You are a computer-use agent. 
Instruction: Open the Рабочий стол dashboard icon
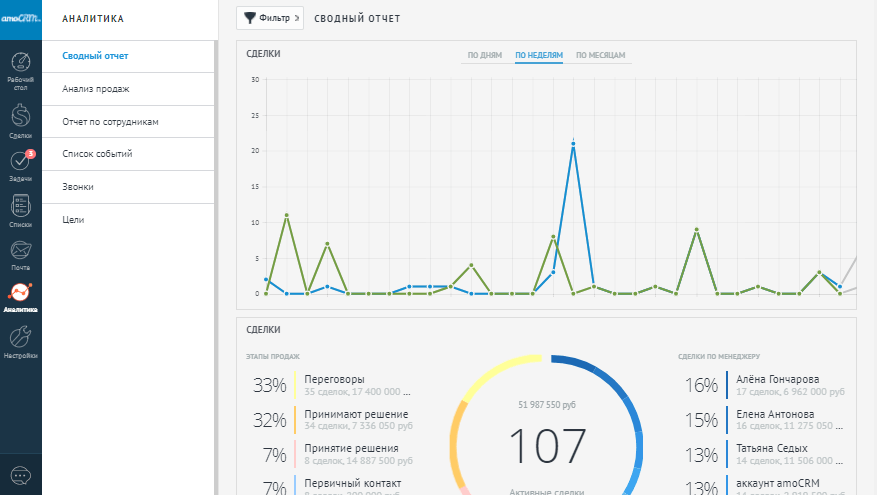pos(20,69)
